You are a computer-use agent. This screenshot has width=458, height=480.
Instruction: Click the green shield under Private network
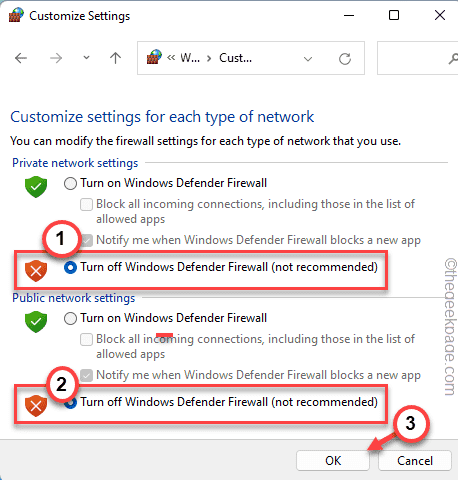coord(36,187)
